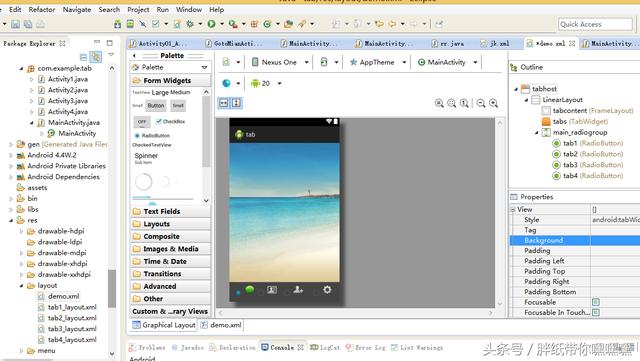Image resolution: width=640 pixels, height=361 pixels.
Task: Open the Android SDK Manager icon
Action: (x=118, y=24)
